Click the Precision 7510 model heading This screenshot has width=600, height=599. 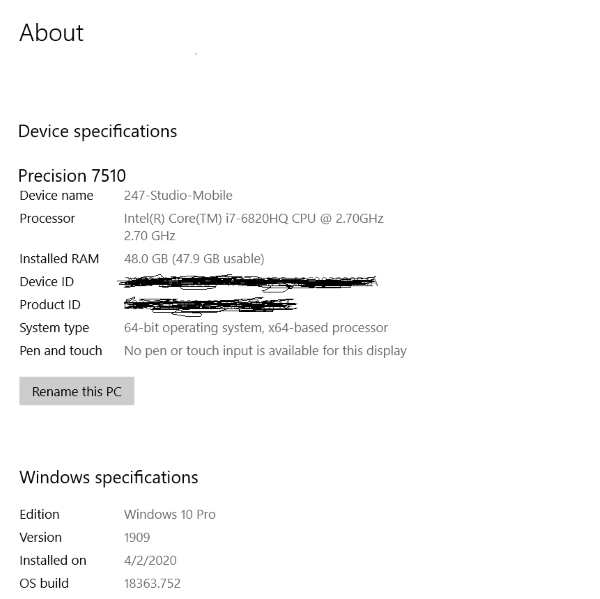click(x=72, y=176)
